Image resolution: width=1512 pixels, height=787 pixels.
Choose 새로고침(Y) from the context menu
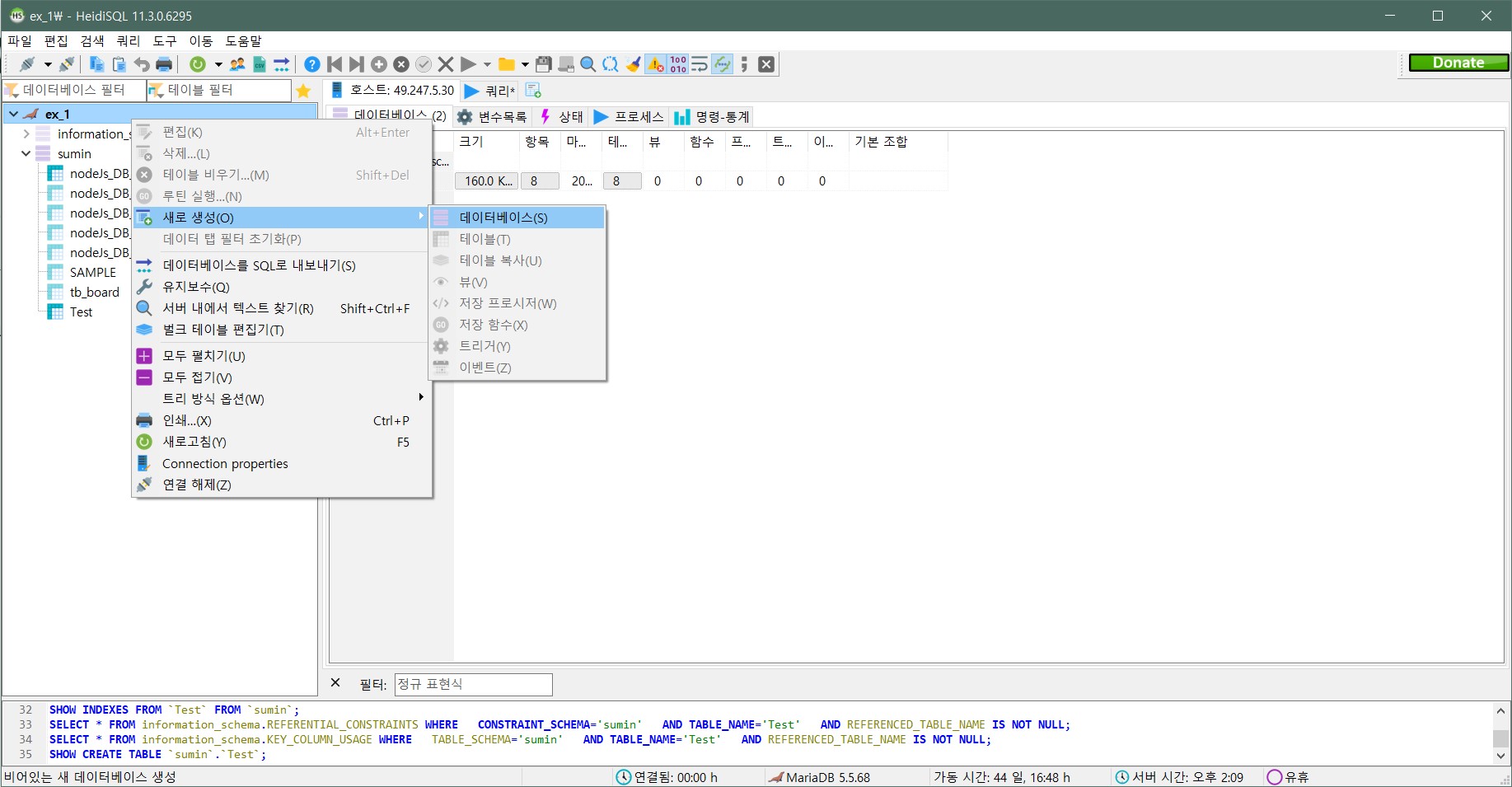(x=282, y=442)
